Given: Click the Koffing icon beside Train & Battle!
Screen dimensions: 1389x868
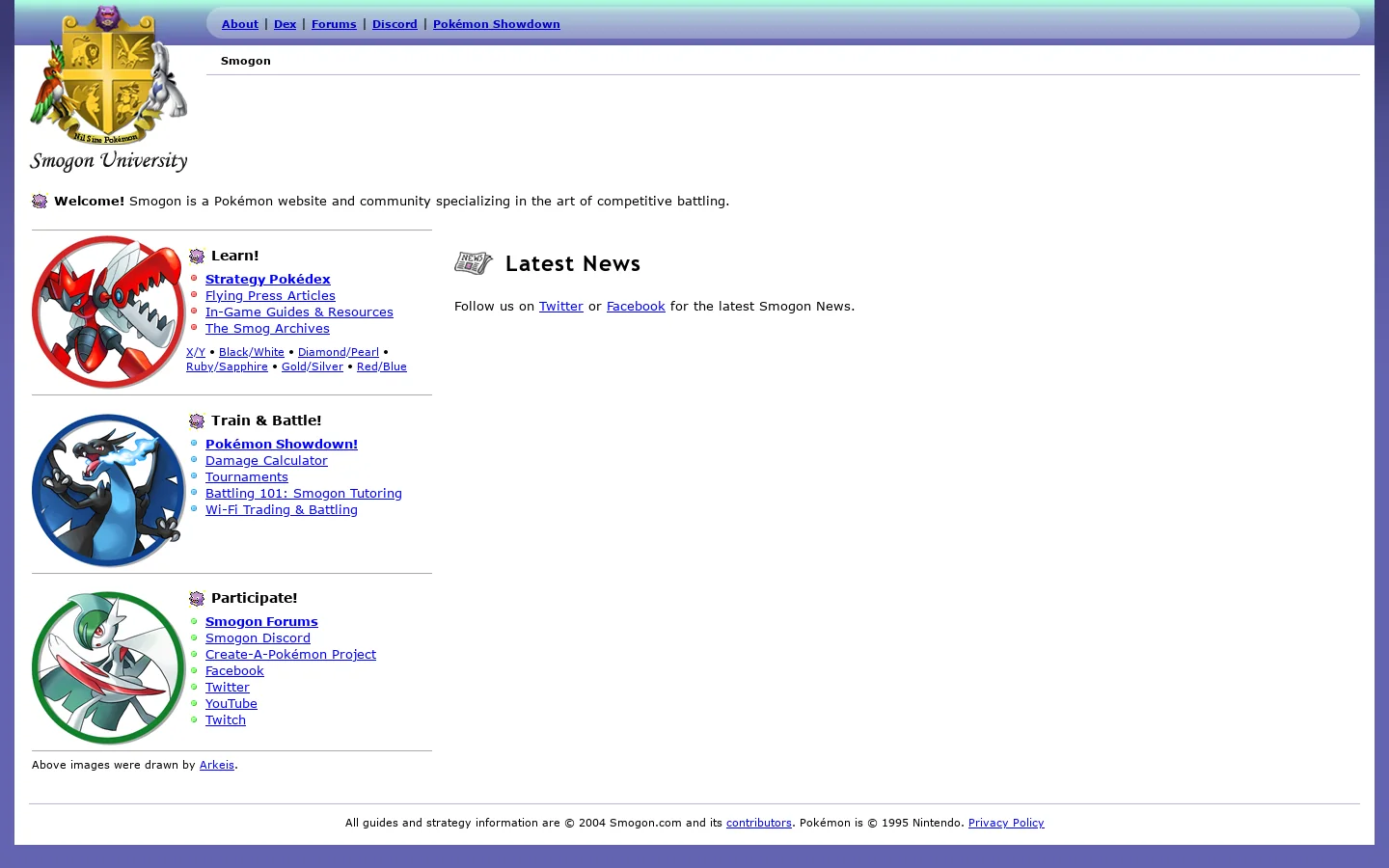Looking at the screenshot, I should [197, 420].
